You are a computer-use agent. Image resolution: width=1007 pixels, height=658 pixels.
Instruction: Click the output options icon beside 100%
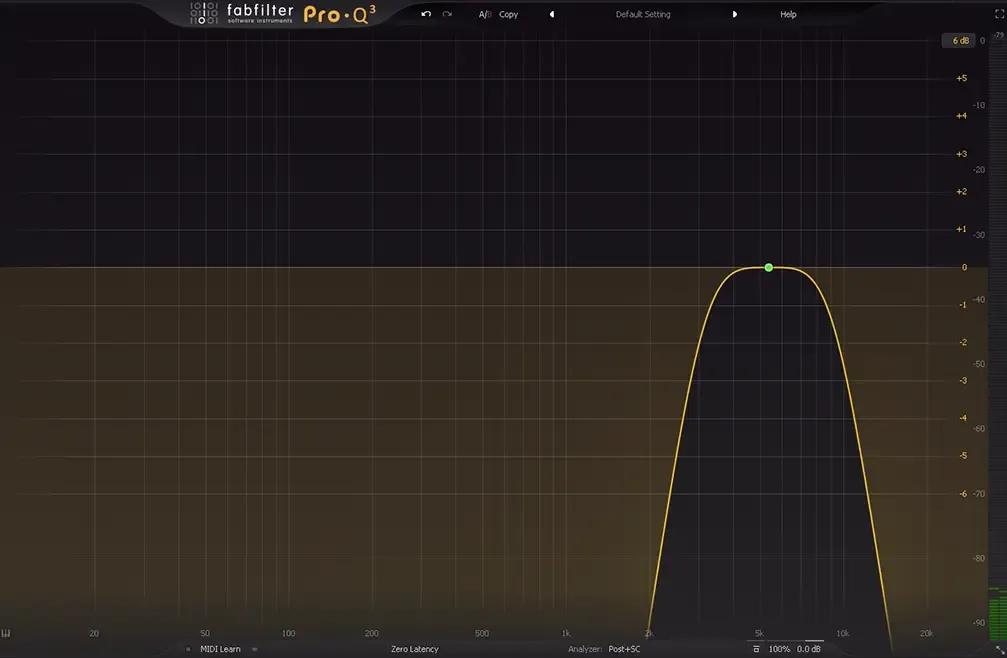point(756,649)
